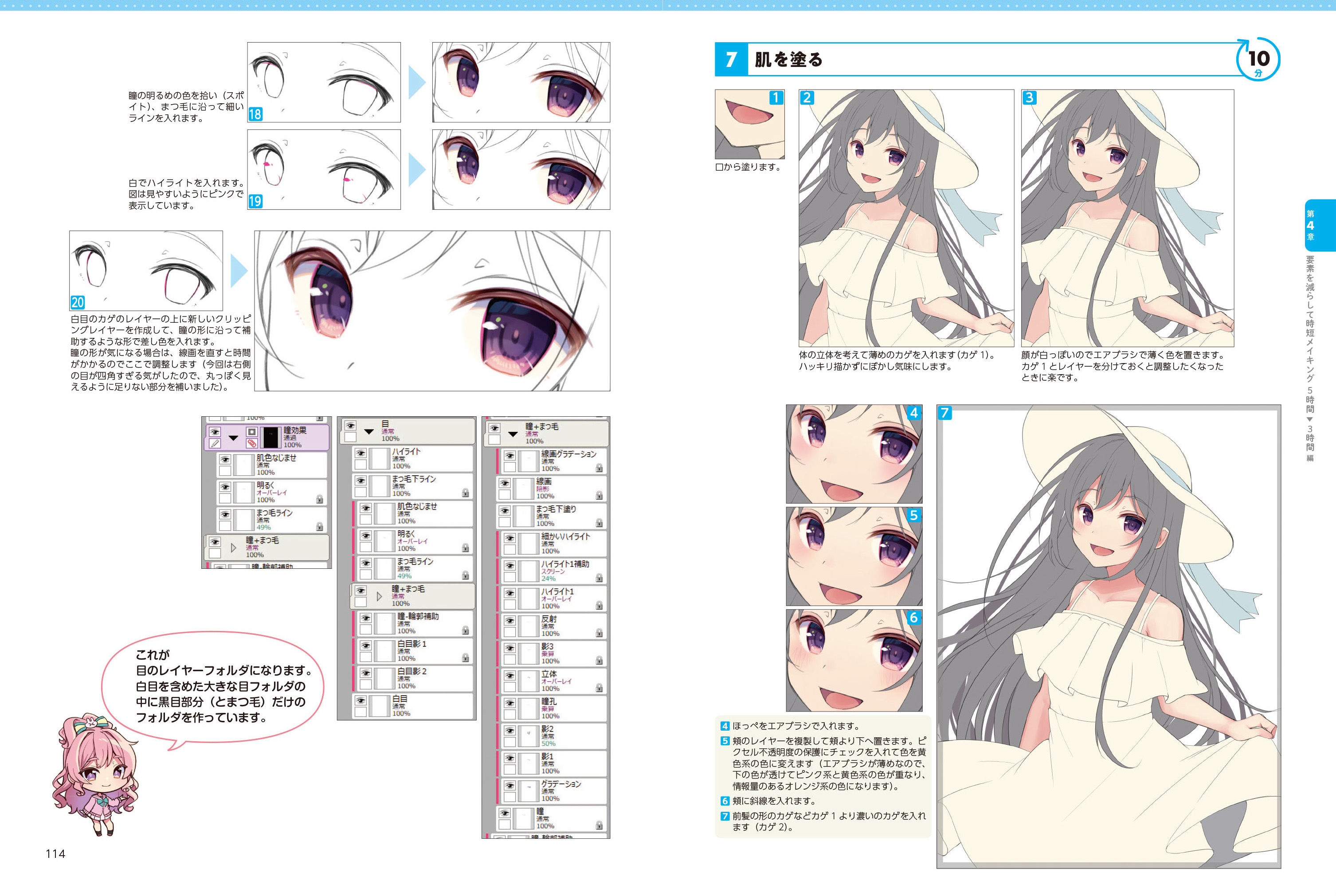Screen dimensions: 1336x896
Task: Click the 第4章 chapter tab on right edge
Action: (1320, 225)
